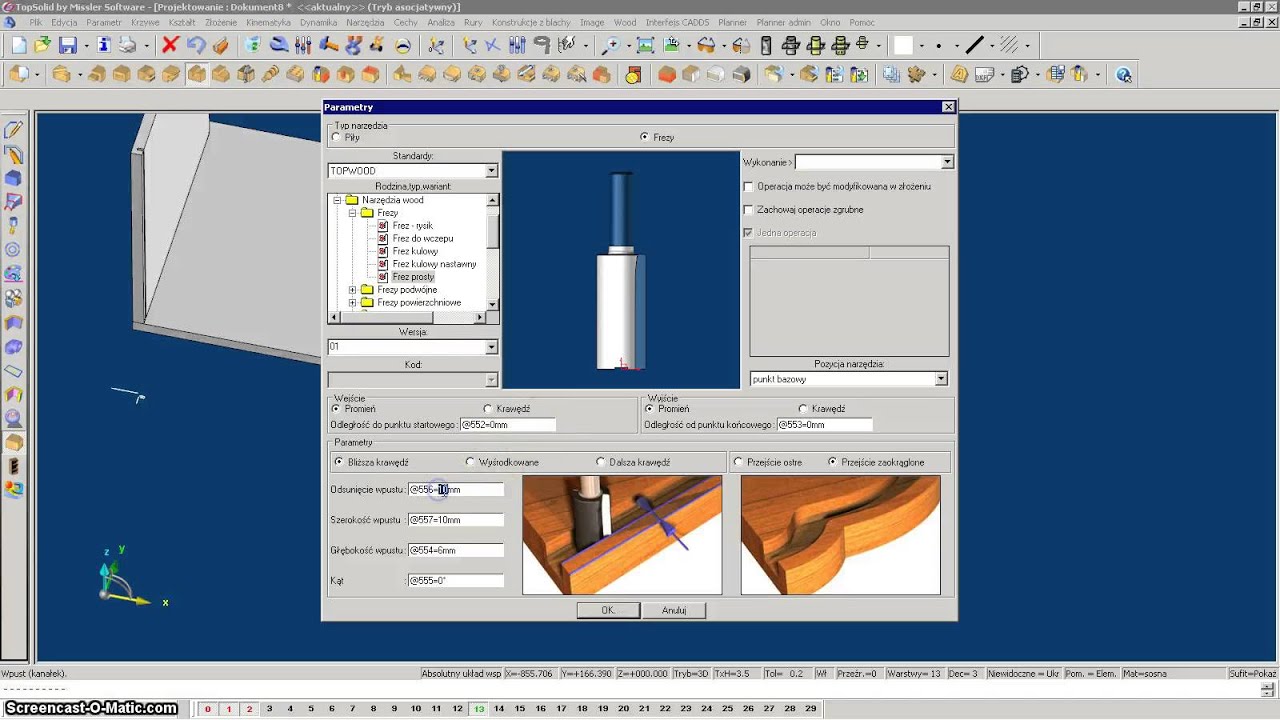This screenshot has width=1280, height=720.
Task: Collapse the Frezy folder node
Action: 352,213
